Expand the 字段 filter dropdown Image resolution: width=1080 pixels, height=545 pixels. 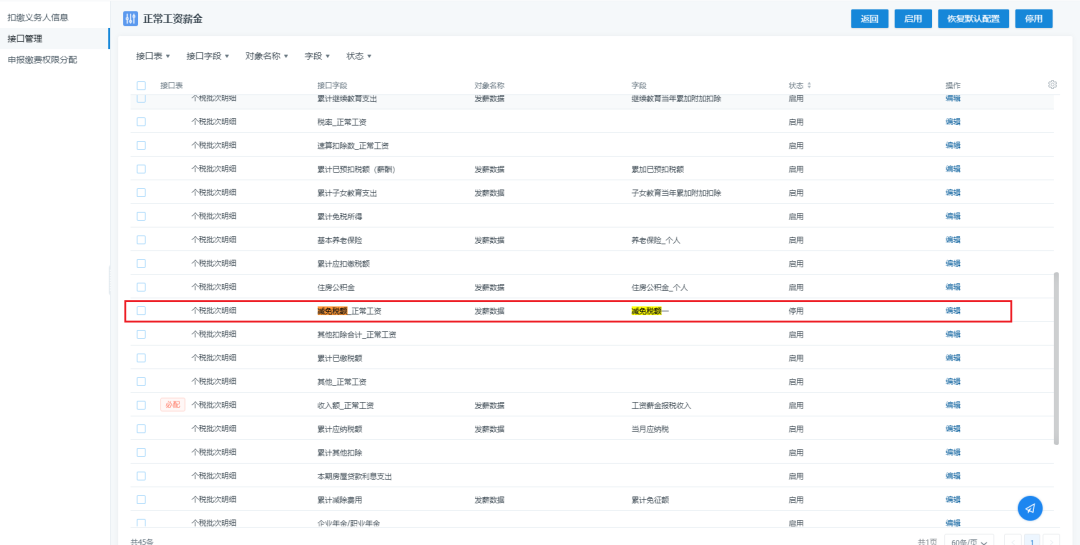pos(318,56)
